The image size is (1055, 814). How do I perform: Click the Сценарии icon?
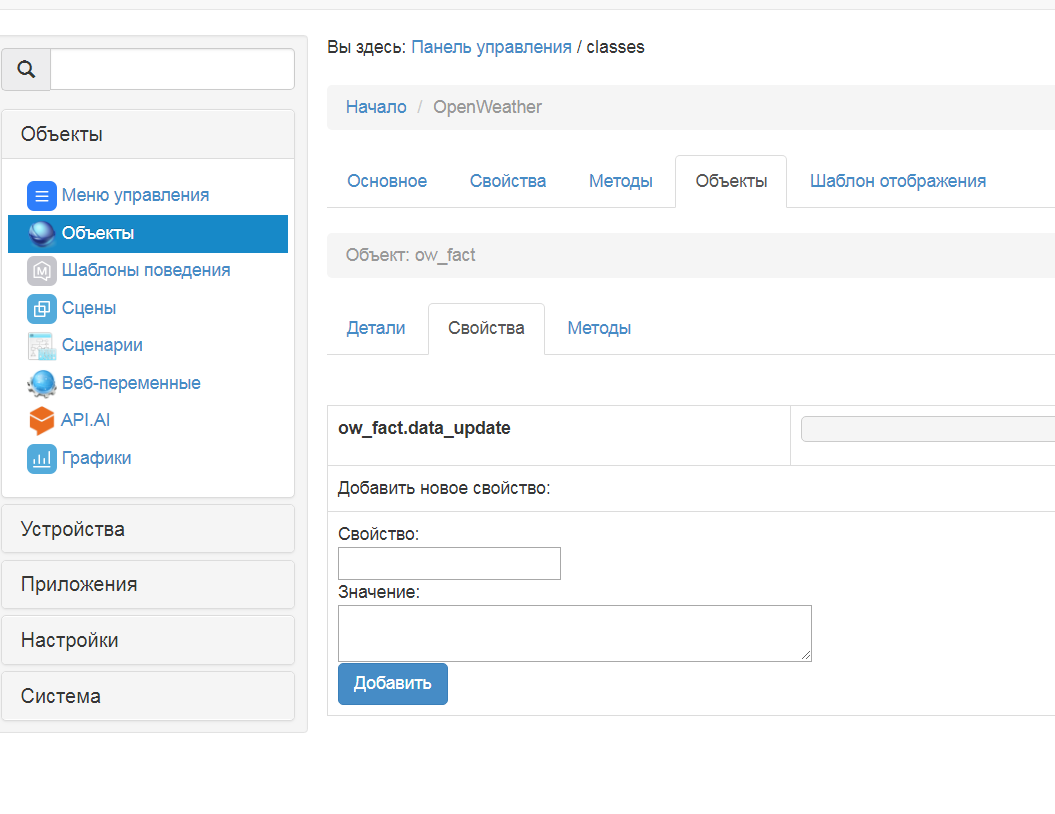point(42,346)
